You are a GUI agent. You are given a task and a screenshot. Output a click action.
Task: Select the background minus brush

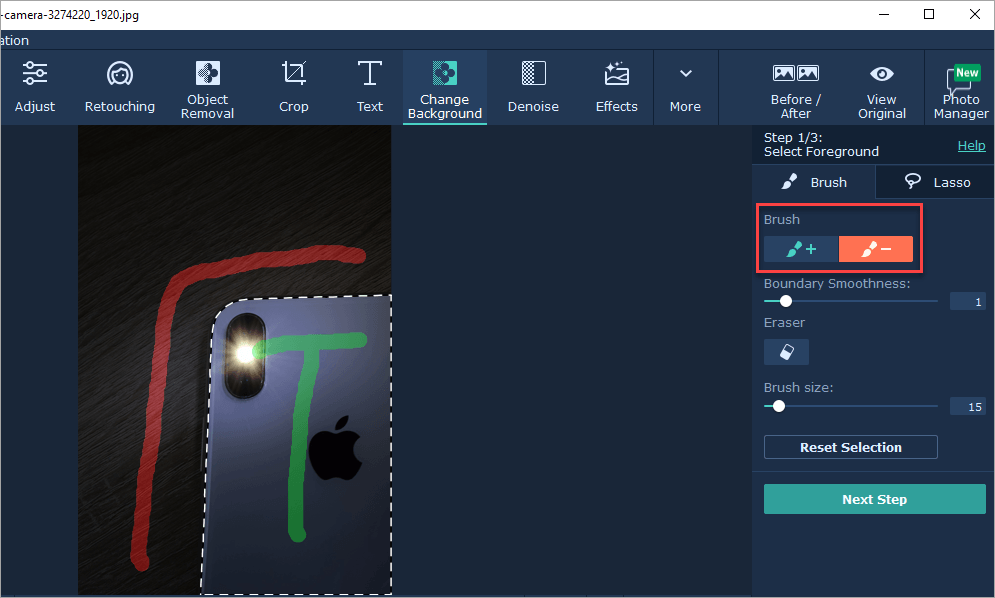pos(876,249)
